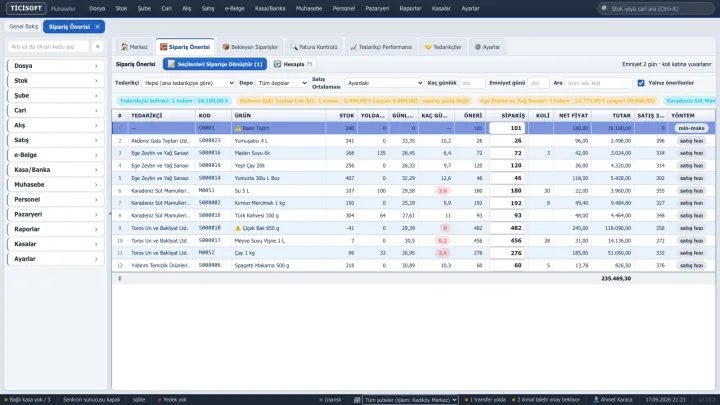
Task: Expand the Pazaryeri sidebar section
Action: (56, 214)
